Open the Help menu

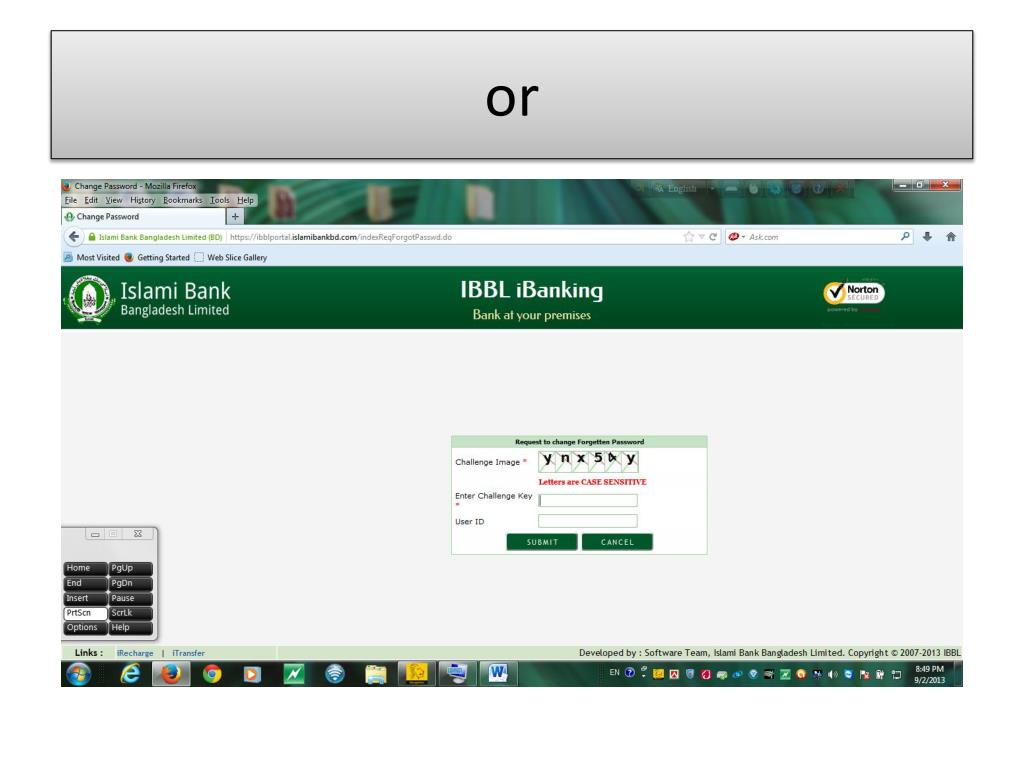246,200
